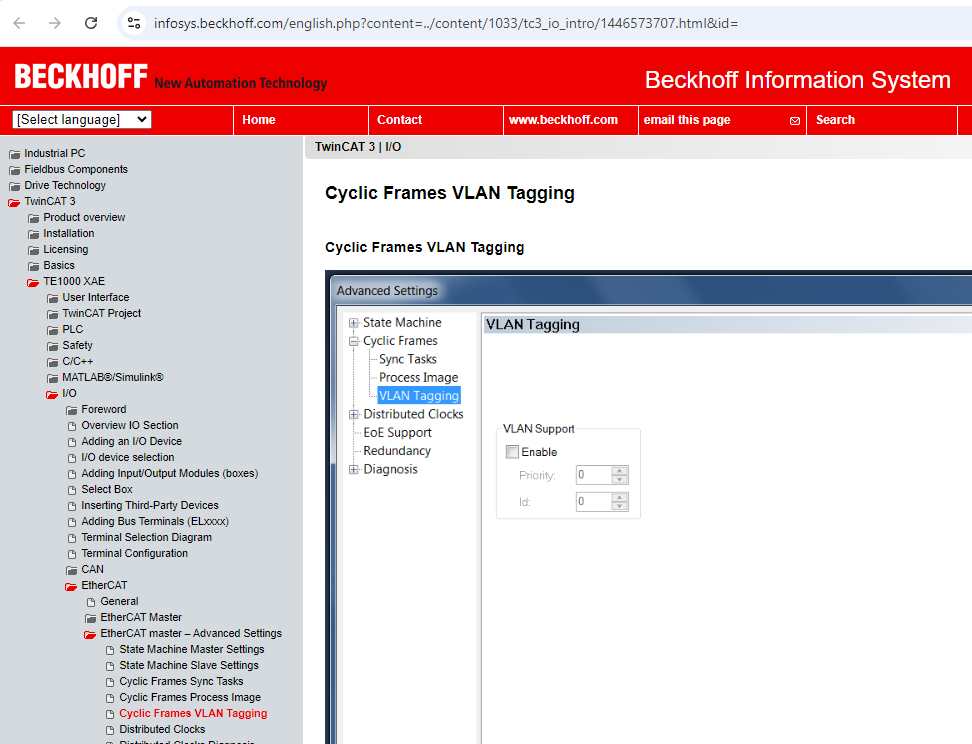The width and height of the screenshot is (972, 744).
Task: Click the envelope icon beside email this page
Action: pos(795,121)
